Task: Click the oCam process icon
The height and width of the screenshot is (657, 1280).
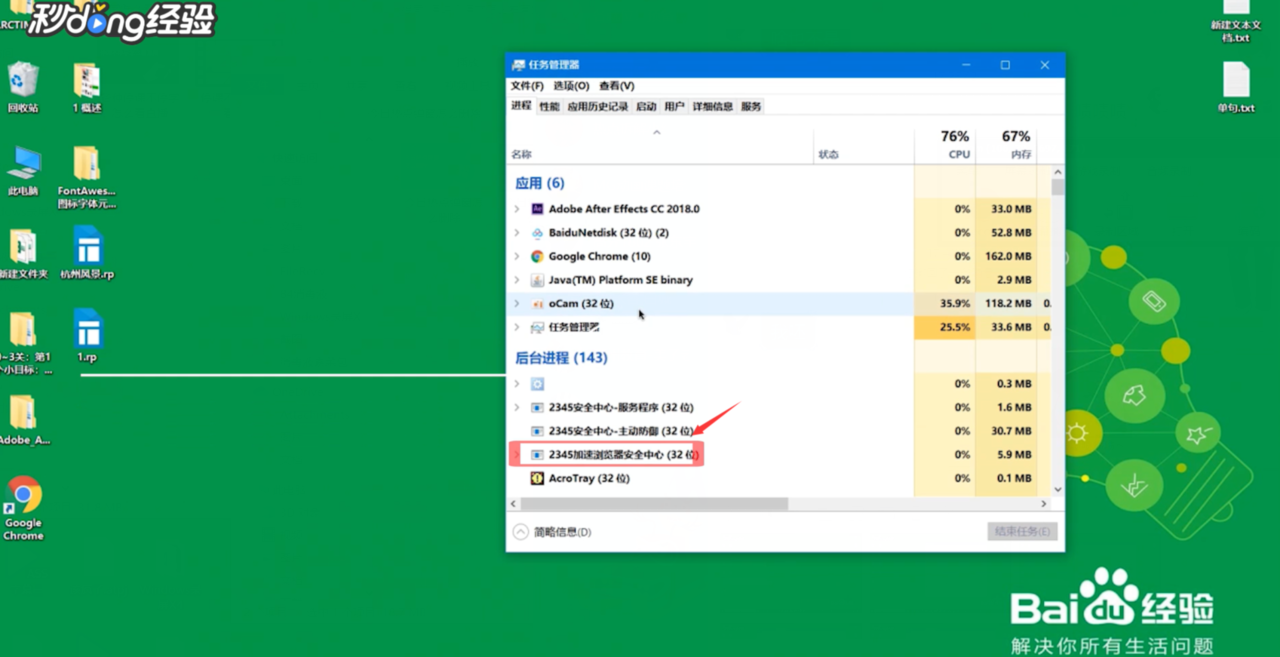Action: click(x=537, y=303)
